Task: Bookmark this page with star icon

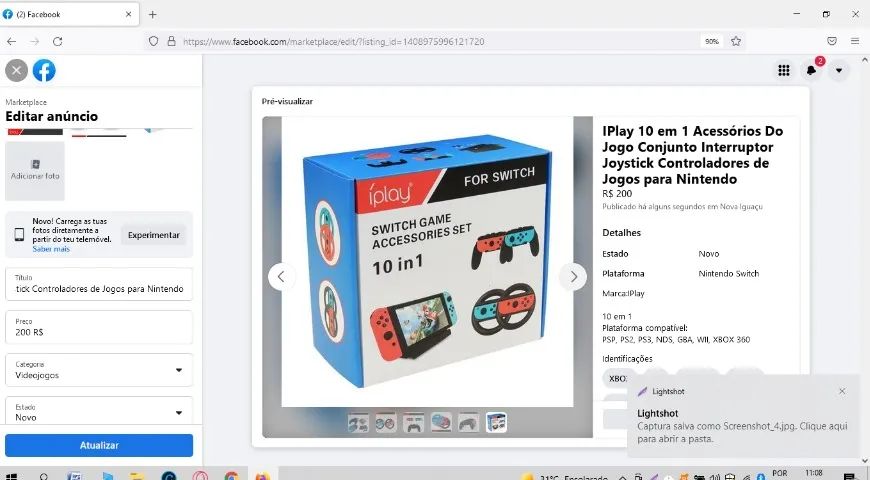Action: [x=736, y=41]
